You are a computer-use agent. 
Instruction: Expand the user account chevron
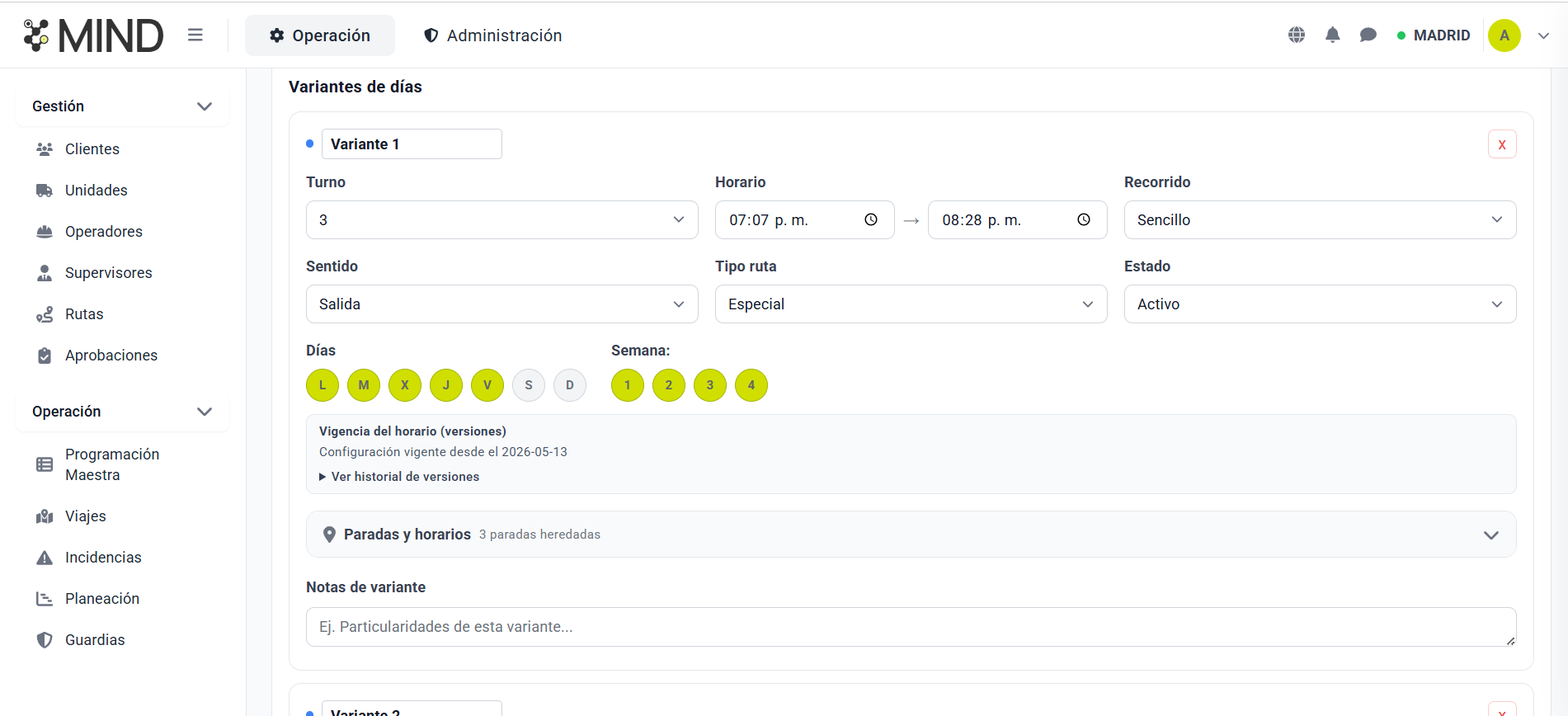[1544, 35]
